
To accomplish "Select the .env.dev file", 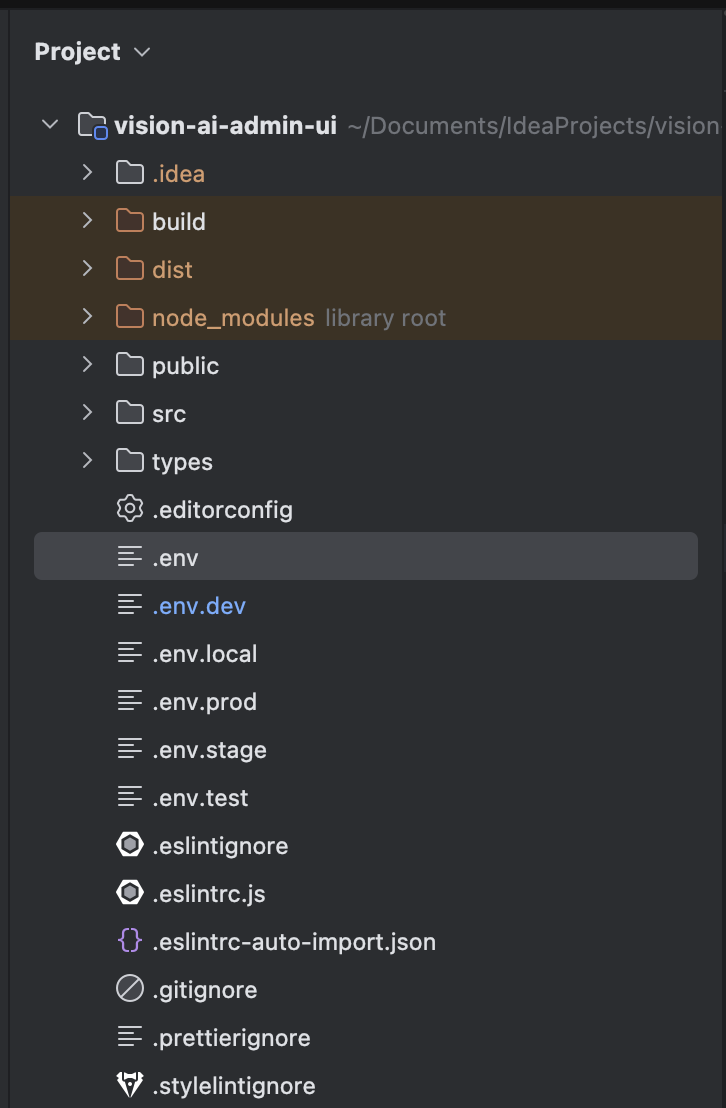I will point(199,606).
